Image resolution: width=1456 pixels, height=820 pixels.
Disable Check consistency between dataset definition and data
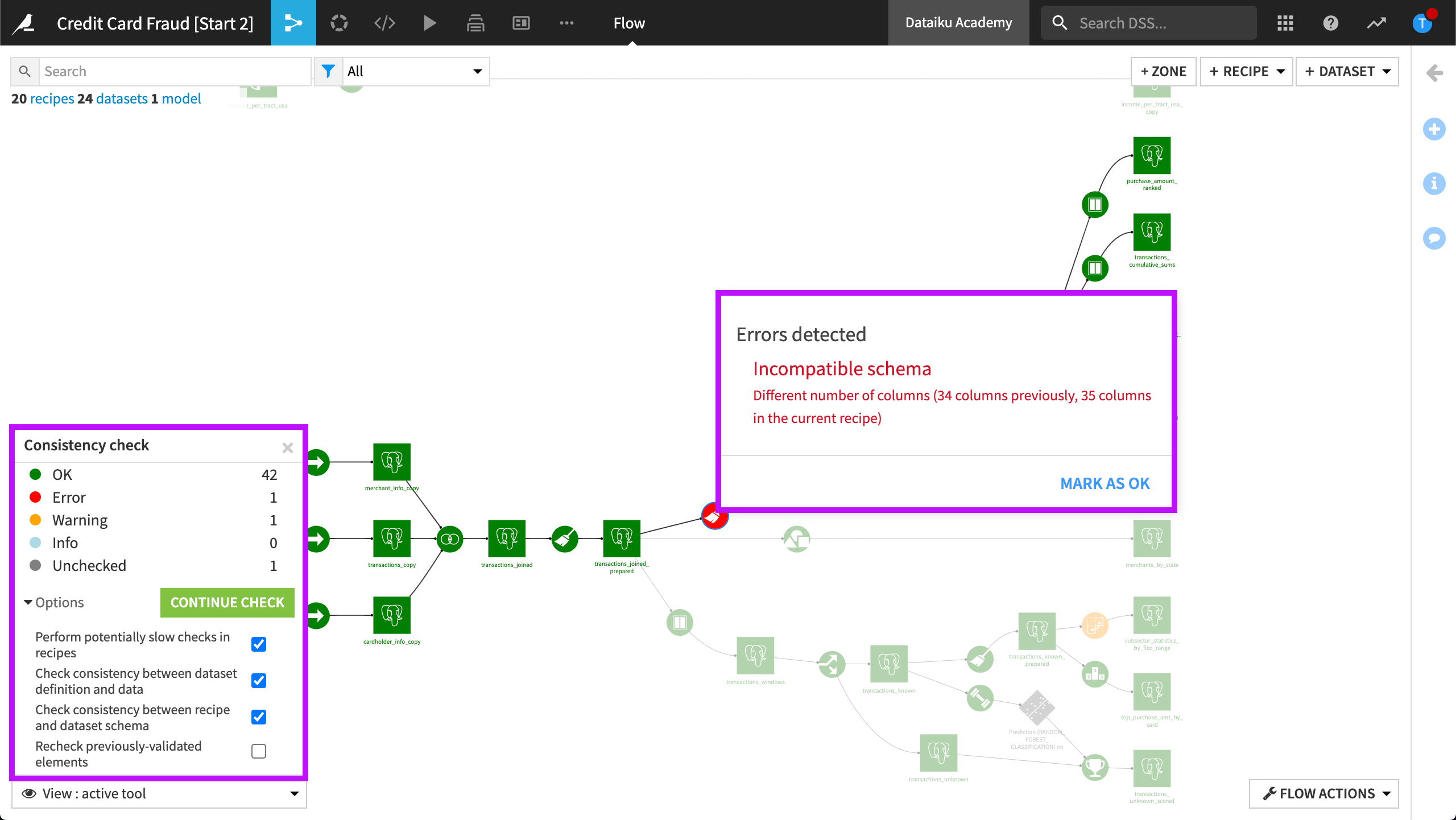tap(259, 681)
